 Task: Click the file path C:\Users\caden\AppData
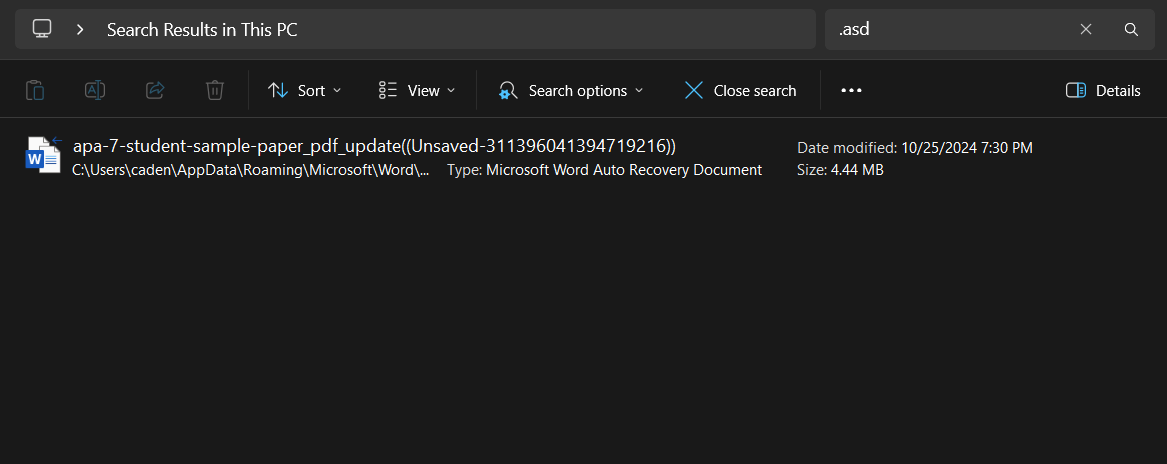pyautogui.click(x=251, y=170)
